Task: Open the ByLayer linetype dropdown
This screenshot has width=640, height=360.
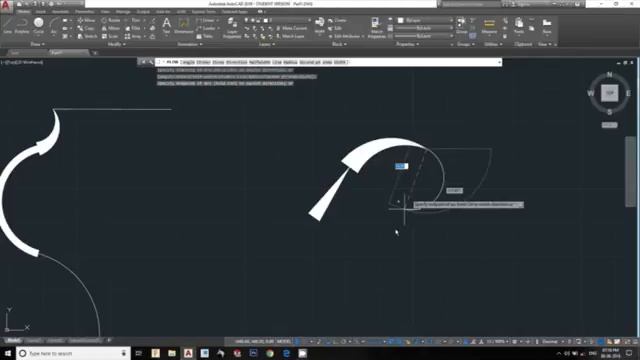Action: 425,36
